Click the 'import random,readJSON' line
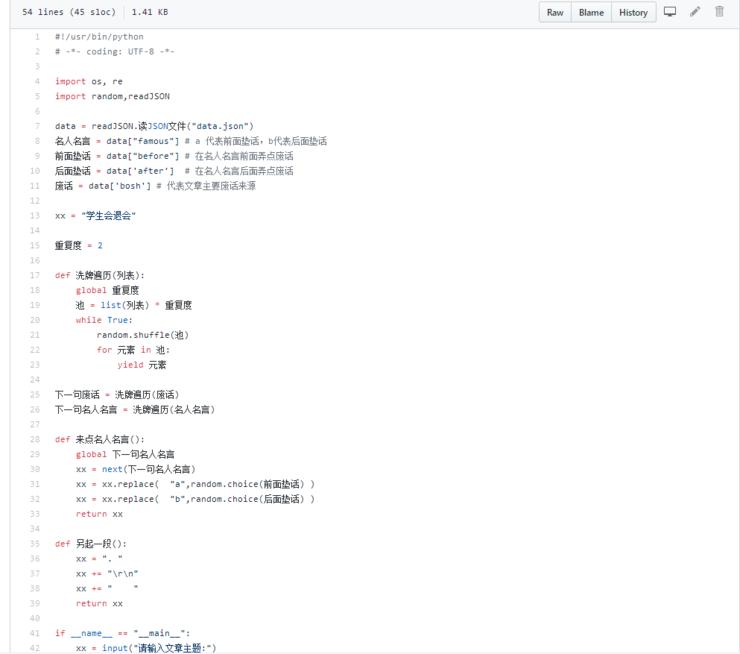 (112, 96)
